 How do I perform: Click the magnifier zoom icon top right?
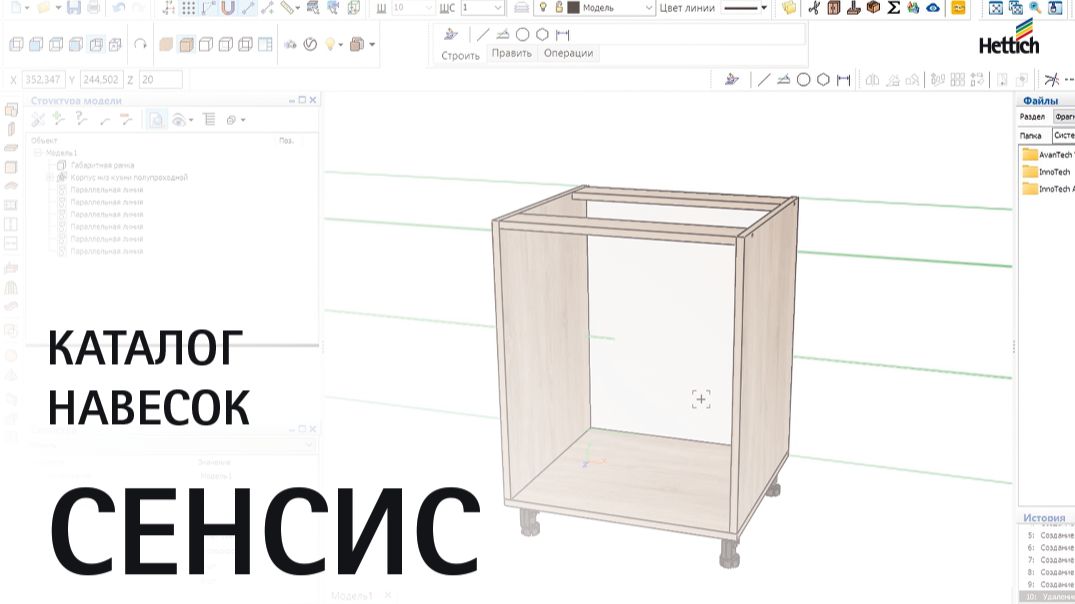[1035, 8]
